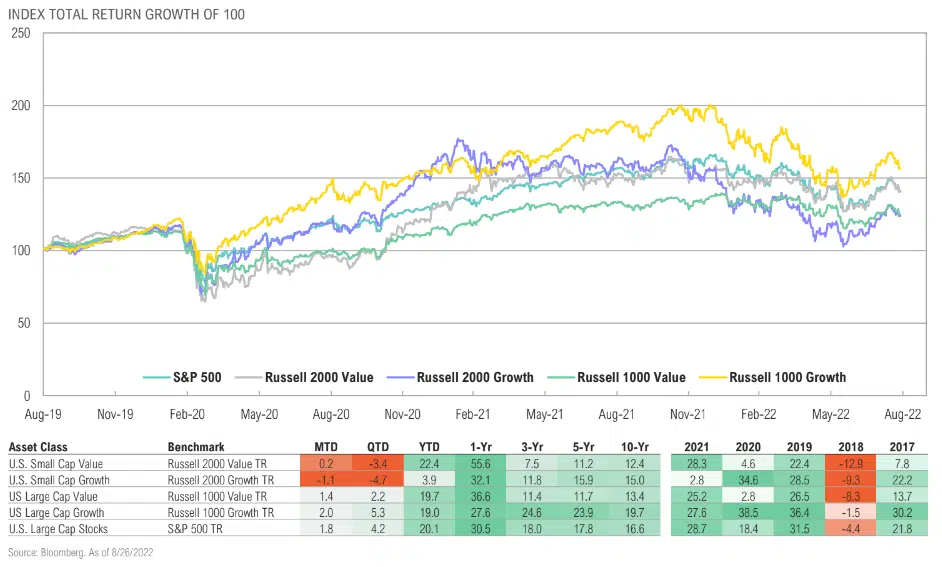Viewport: 942px width, 567px height.
Task: Click the Asset Class column header
Action: [x=37, y=446]
